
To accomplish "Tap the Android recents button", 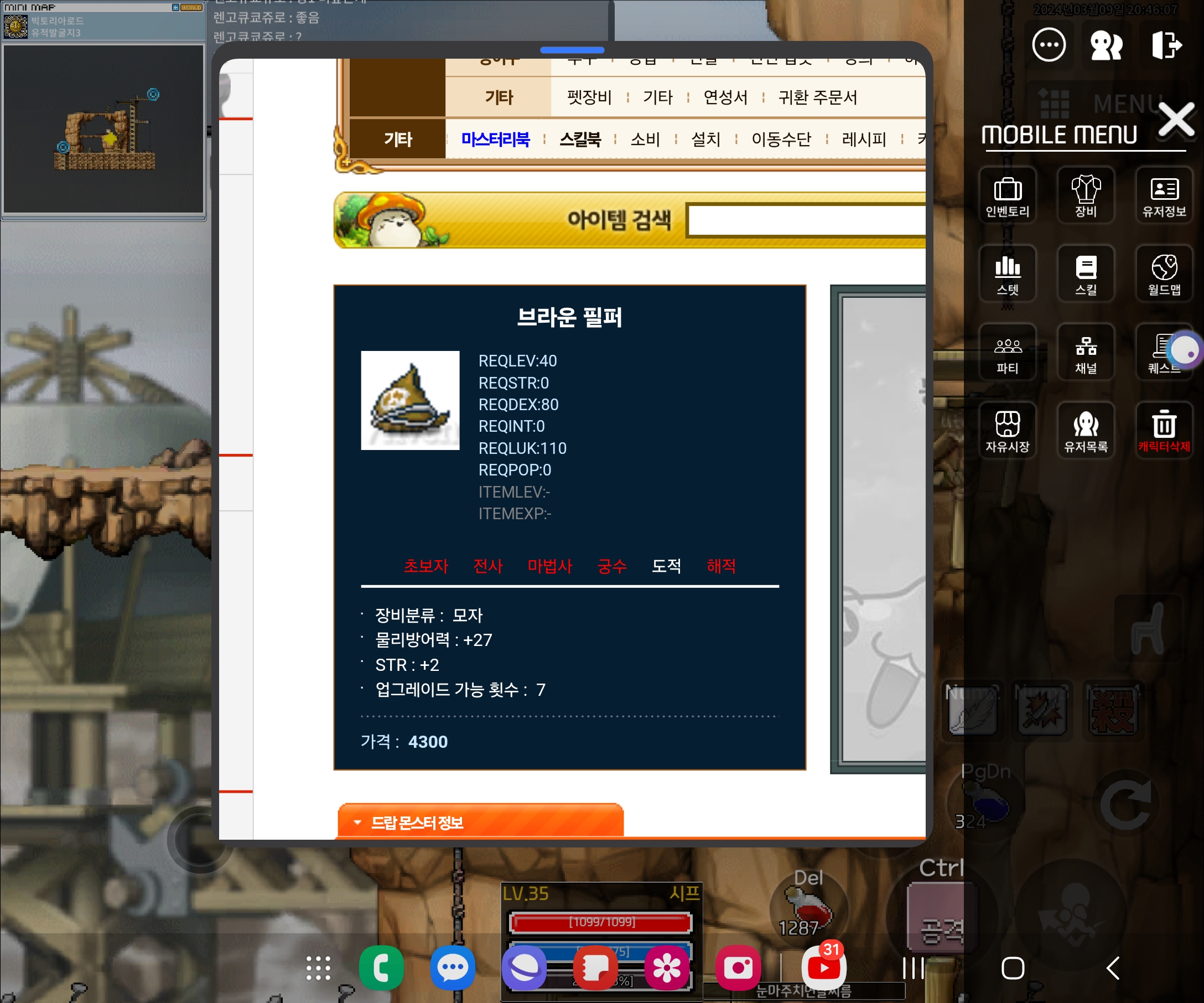I will tap(913, 968).
